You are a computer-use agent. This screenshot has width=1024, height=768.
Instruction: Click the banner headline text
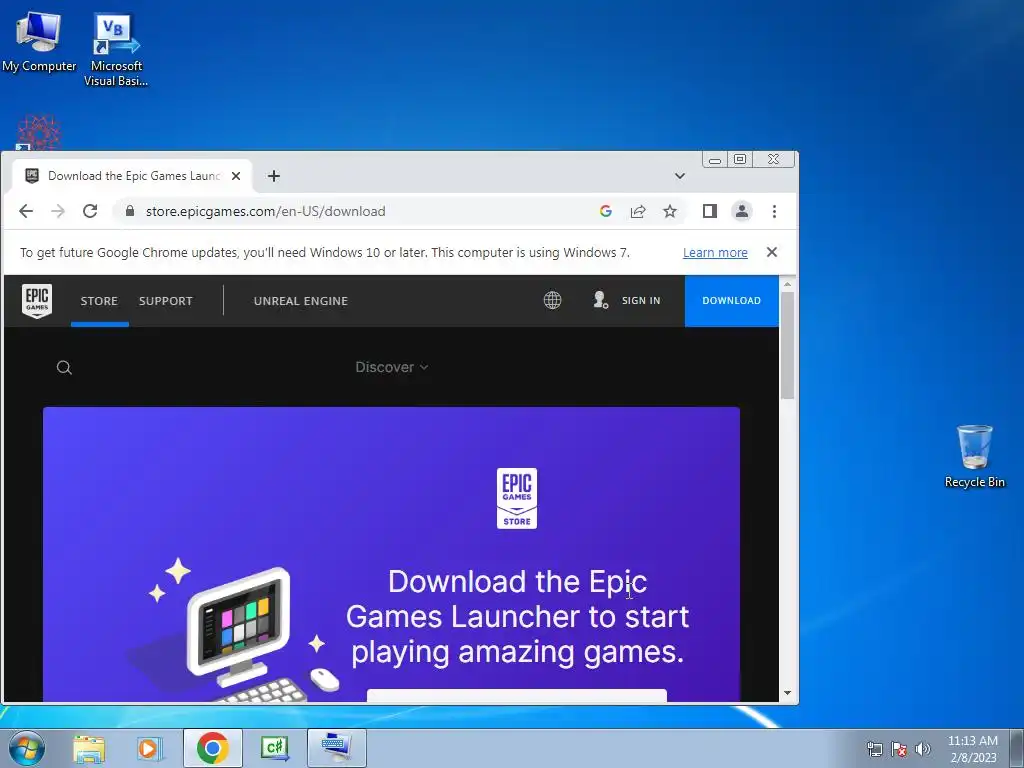(x=517, y=616)
